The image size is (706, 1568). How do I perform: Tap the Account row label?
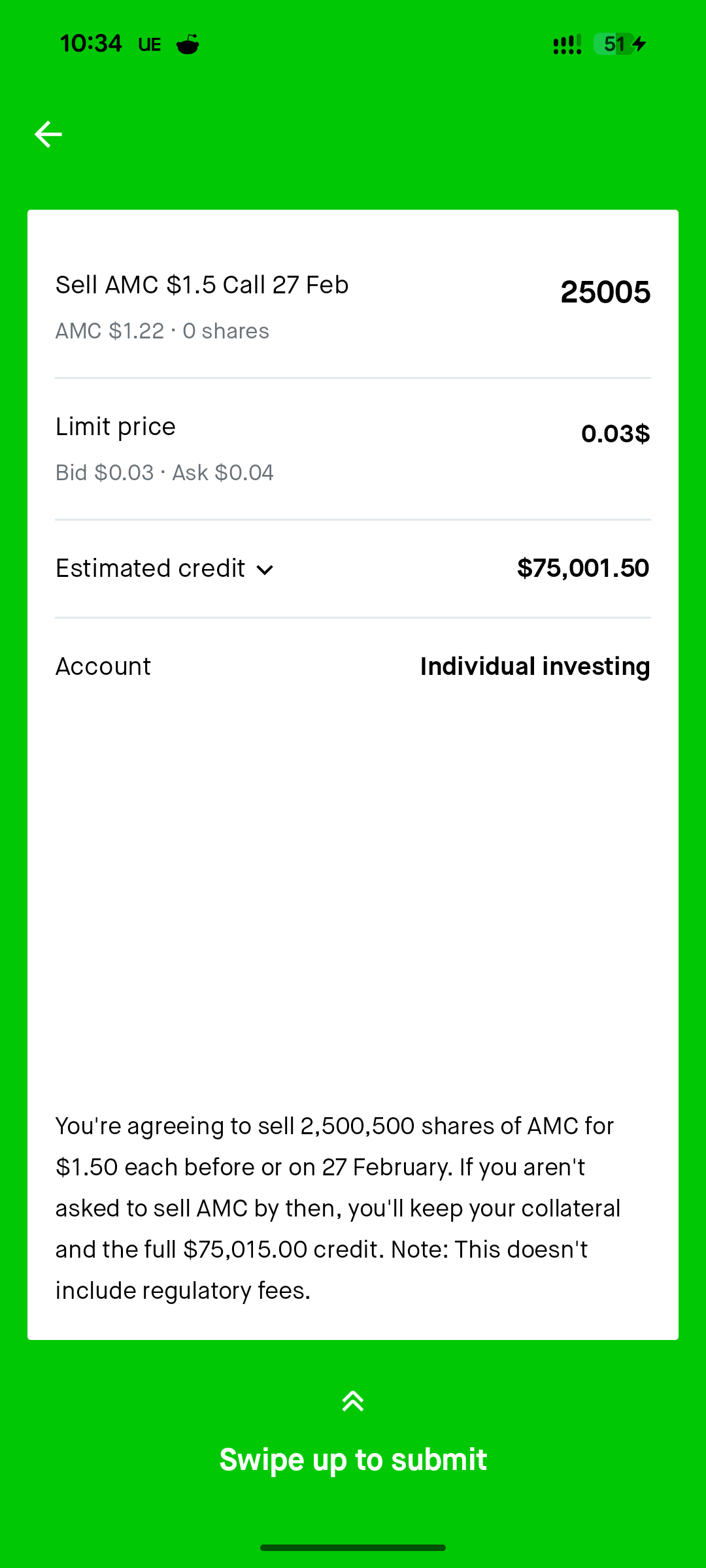(103, 666)
